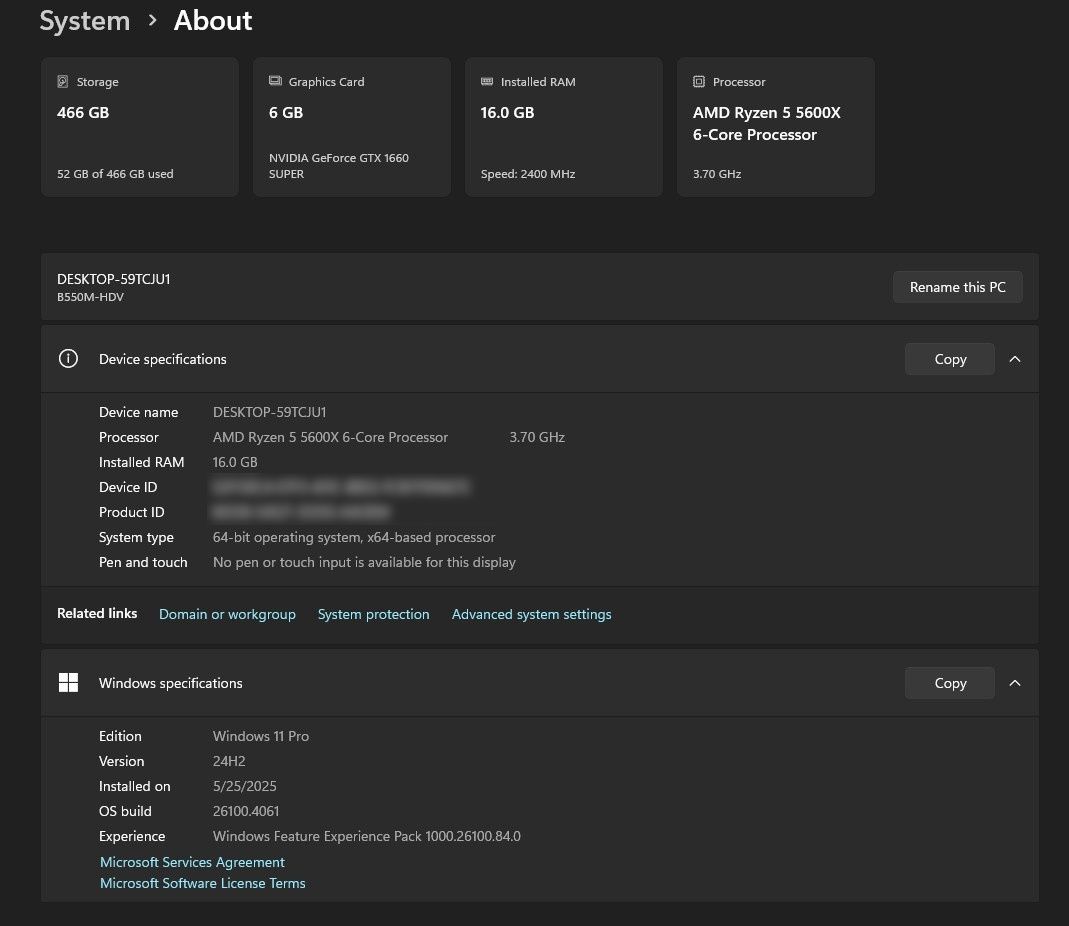The image size is (1069, 926).
Task: Click the Experience label
Action: click(132, 836)
